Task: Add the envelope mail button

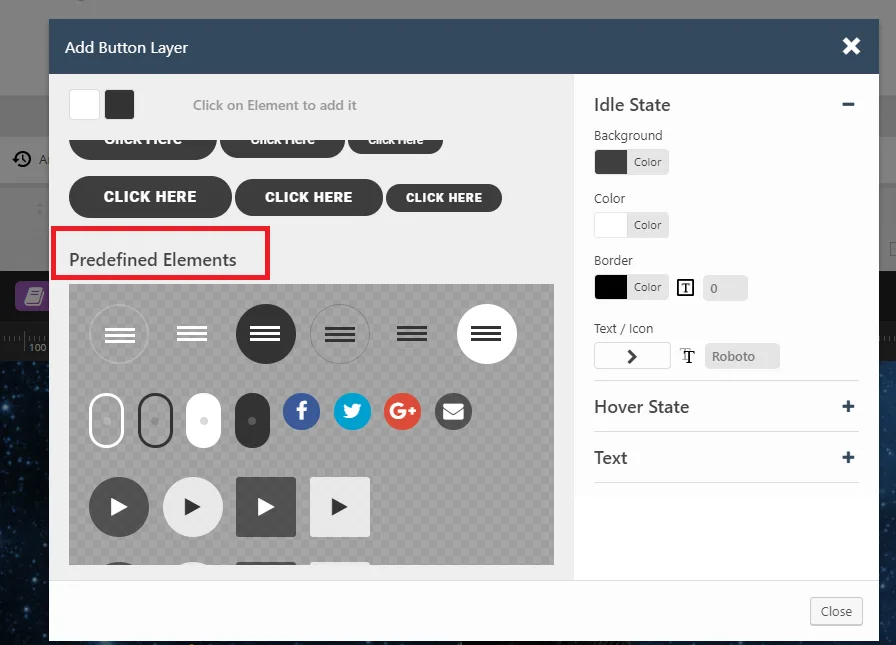Action: 453,411
